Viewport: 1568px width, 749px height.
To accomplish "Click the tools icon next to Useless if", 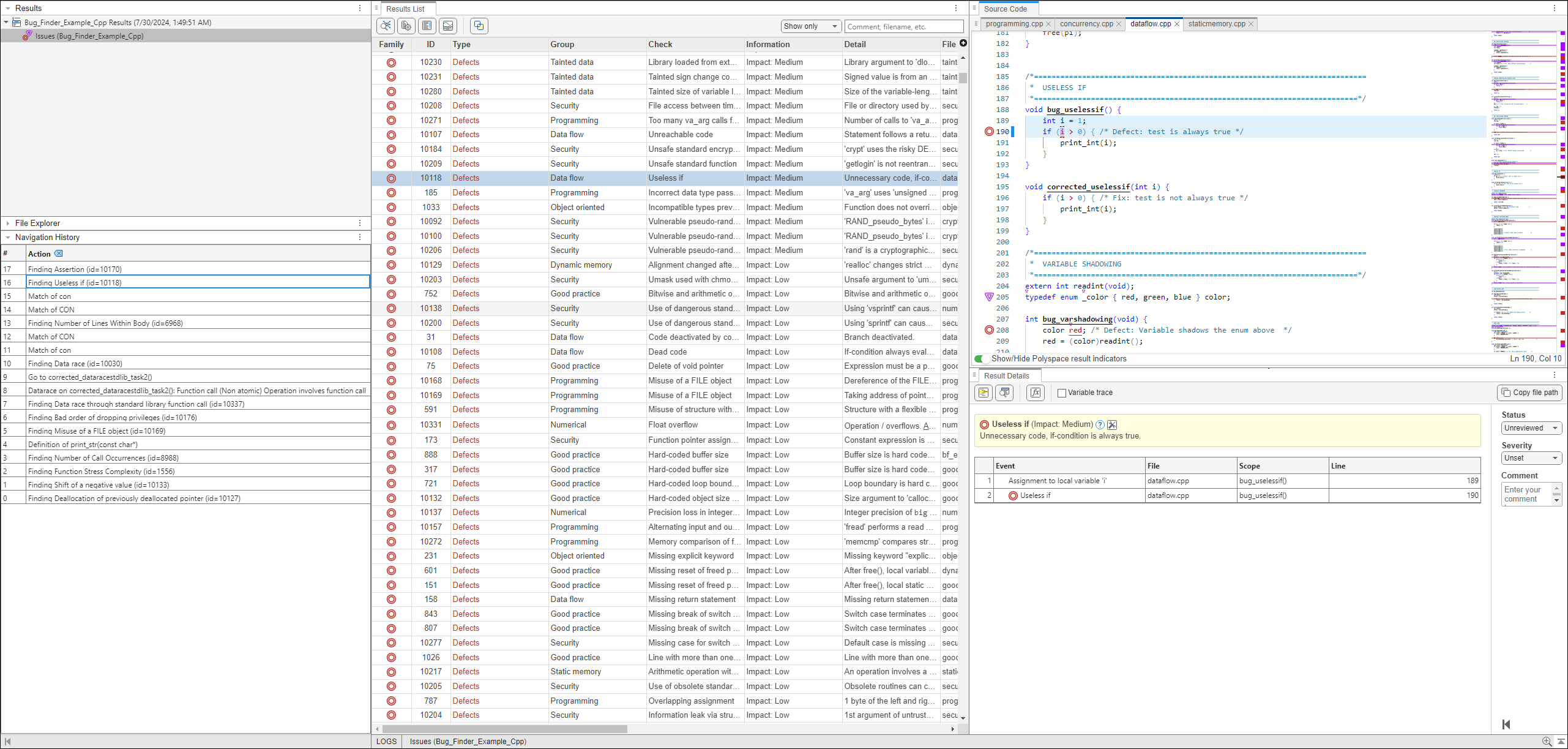I will click(x=1112, y=424).
